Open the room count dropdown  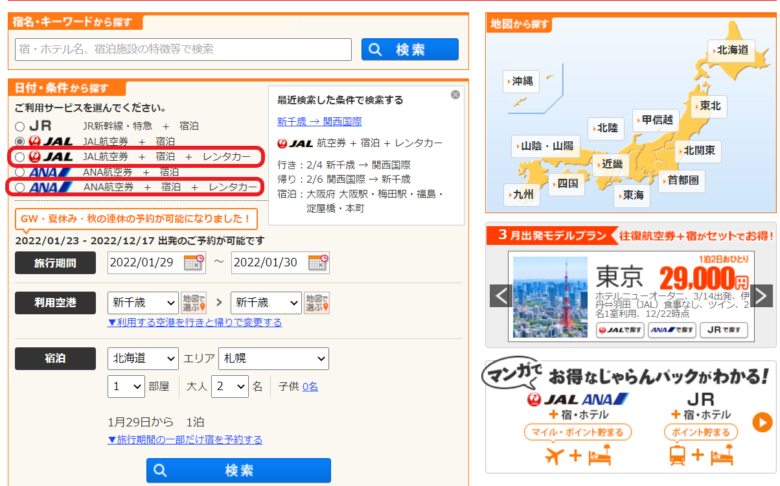click(126, 387)
